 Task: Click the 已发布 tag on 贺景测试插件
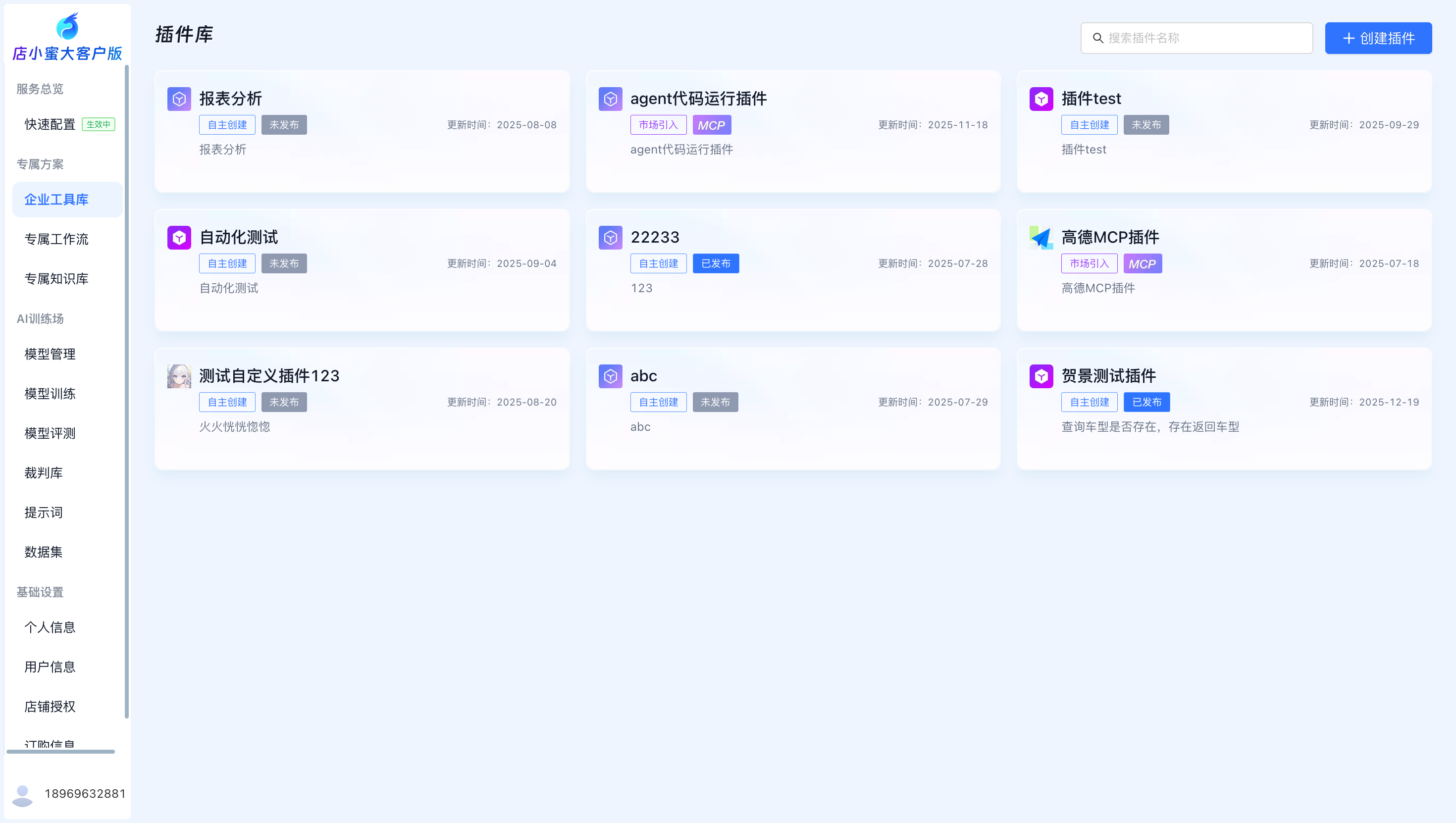tap(1146, 402)
